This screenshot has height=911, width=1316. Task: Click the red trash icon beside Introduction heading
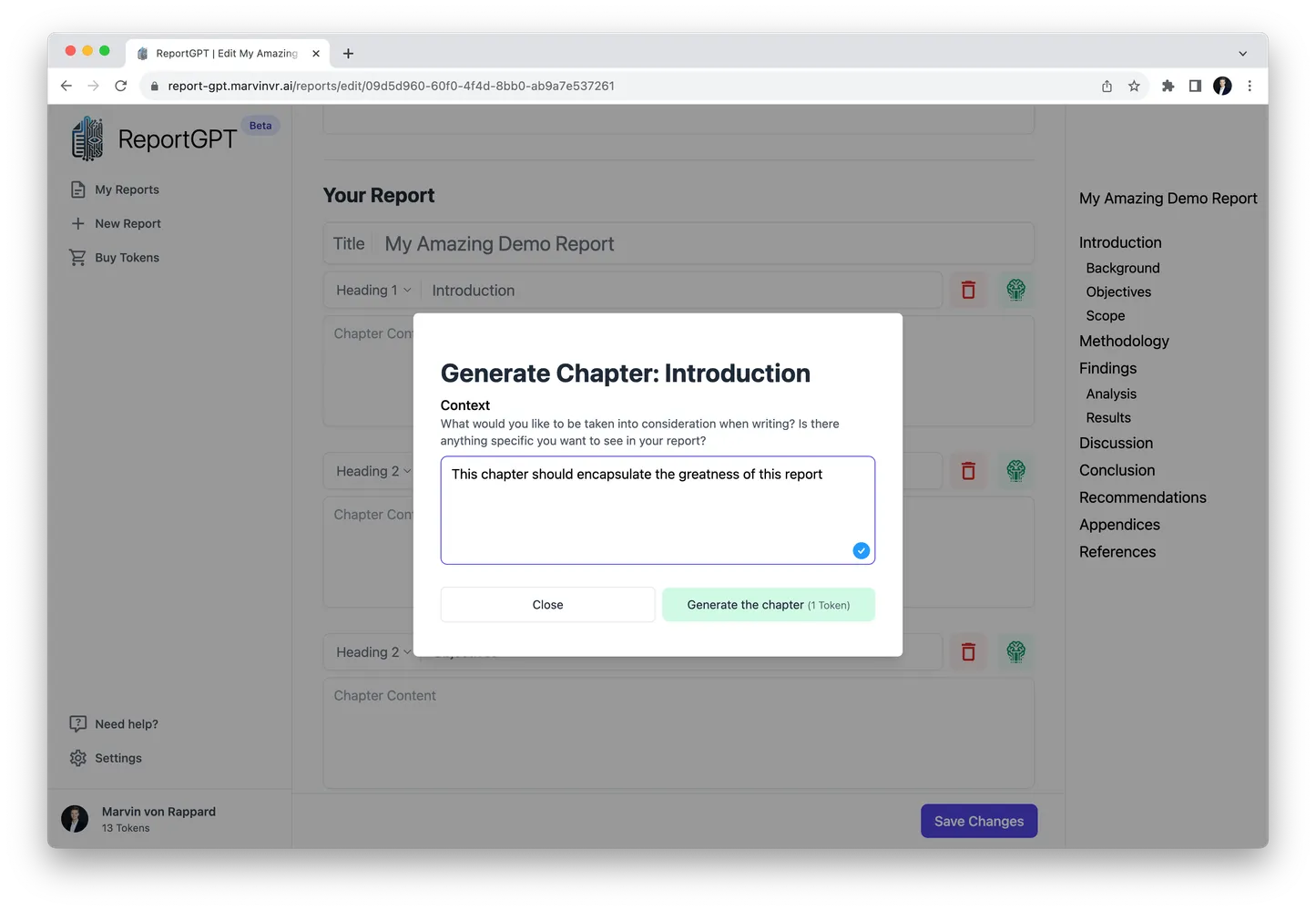pos(968,290)
